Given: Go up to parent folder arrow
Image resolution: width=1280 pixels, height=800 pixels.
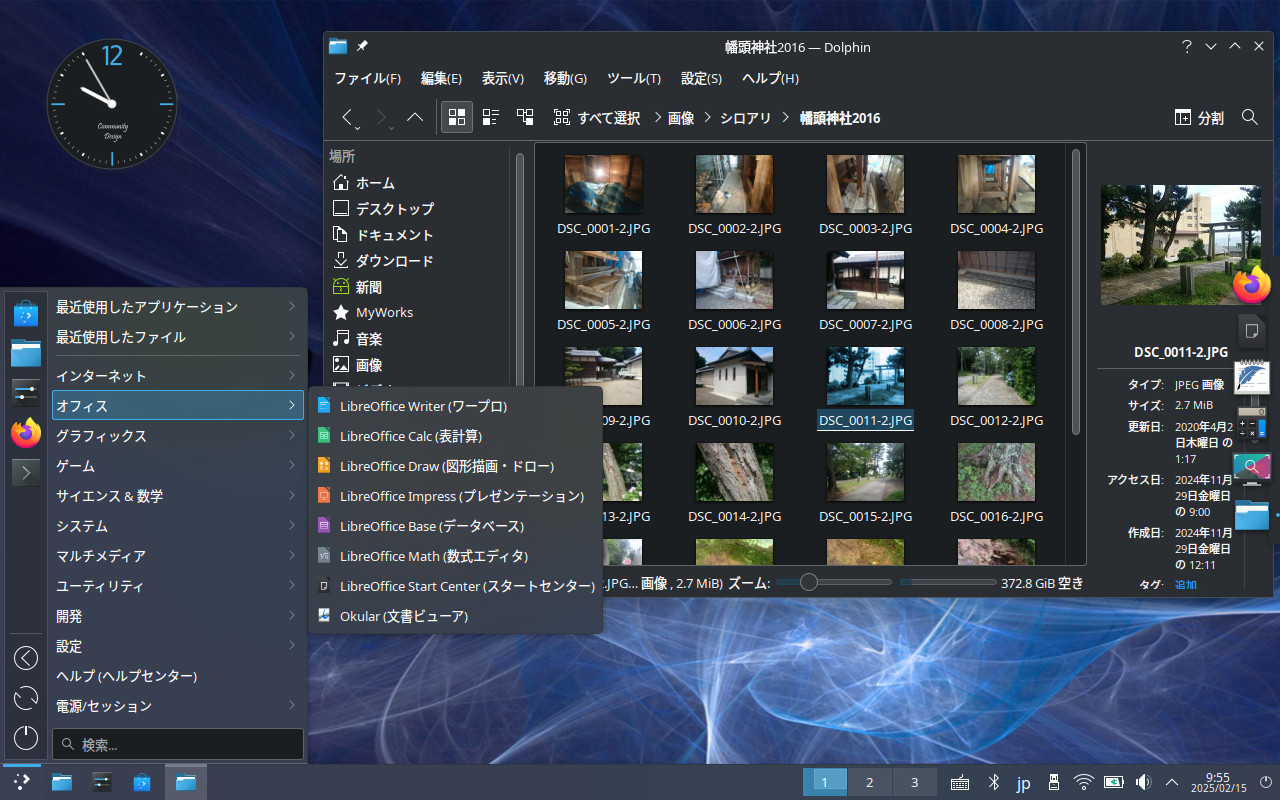Looking at the screenshot, I should pos(415,117).
